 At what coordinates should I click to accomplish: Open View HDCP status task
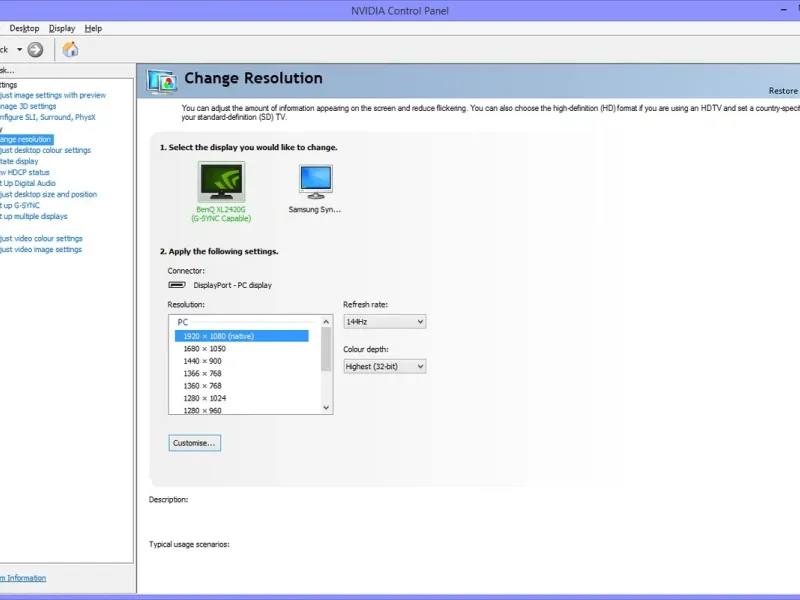pyautogui.click(x=25, y=172)
